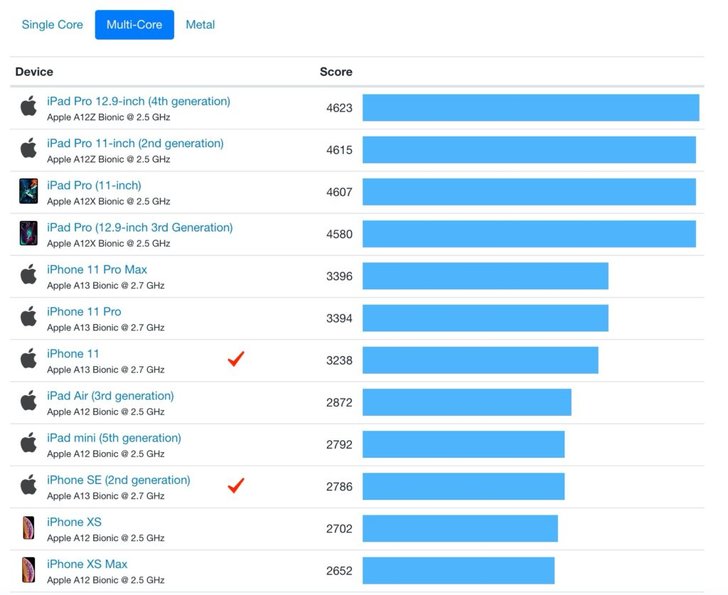Click the 2652 score value
The image size is (728, 595).
pos(339,571)
